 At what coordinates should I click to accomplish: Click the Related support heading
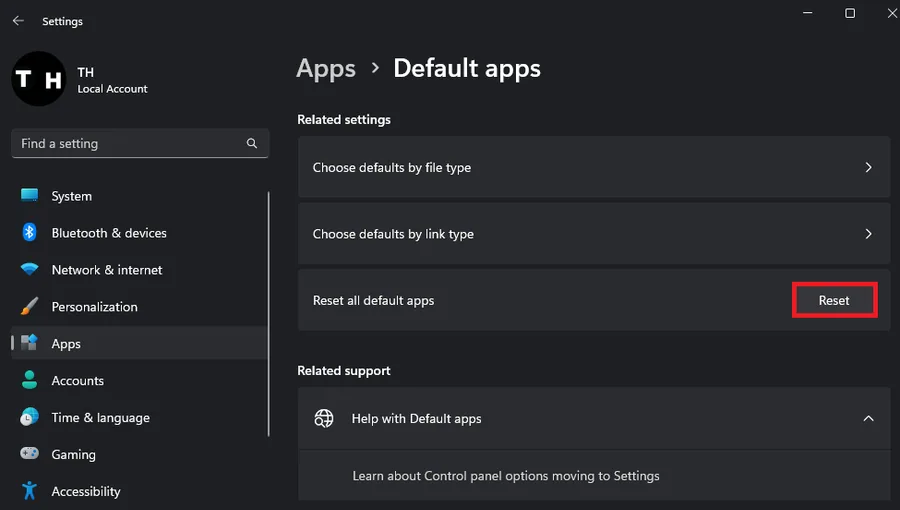click(344, 371)
